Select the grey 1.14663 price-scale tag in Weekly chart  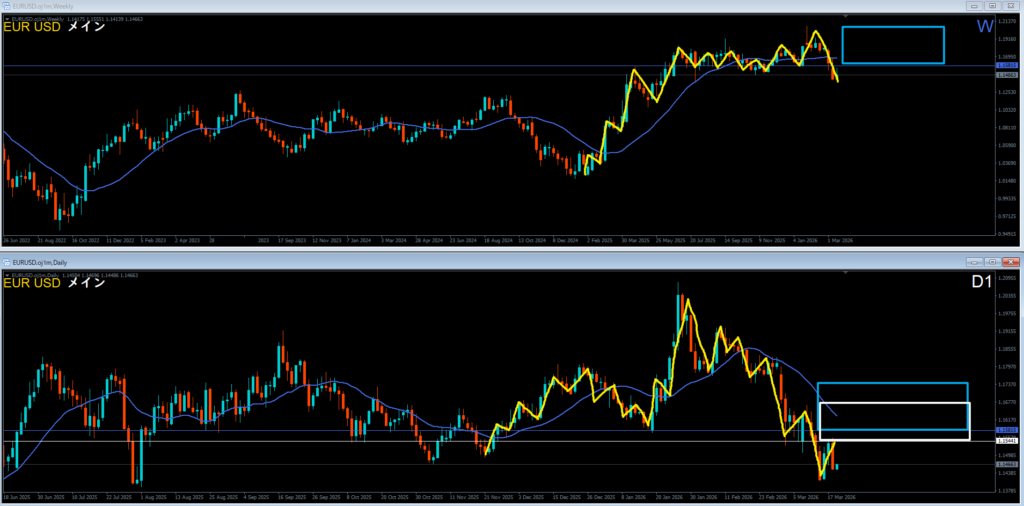1006,75
